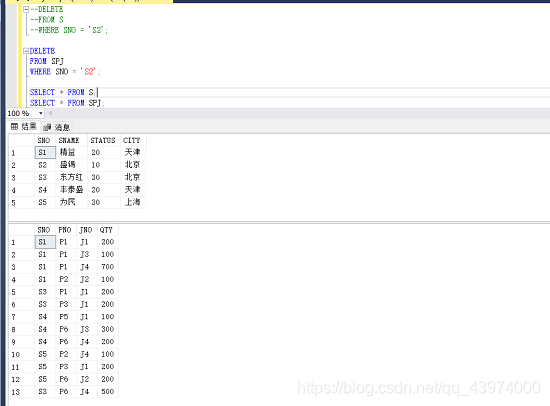The width and height of the screenshot is (550, 406).
Task: Select QTY value 300 in row 8
Action: [x=107, y=329]
